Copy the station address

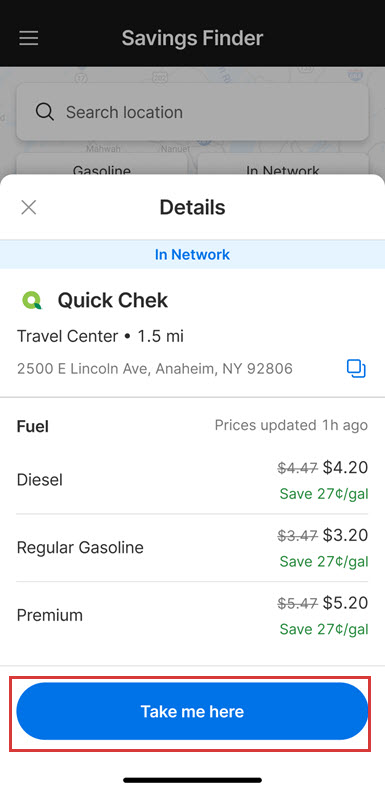[x=356, y=368]
